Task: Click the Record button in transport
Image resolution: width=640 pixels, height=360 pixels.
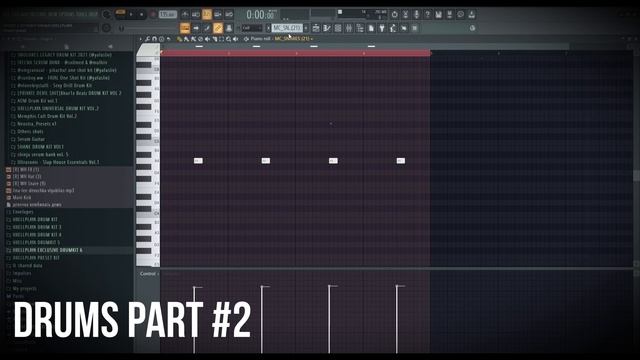Action: tap(153, 14)
